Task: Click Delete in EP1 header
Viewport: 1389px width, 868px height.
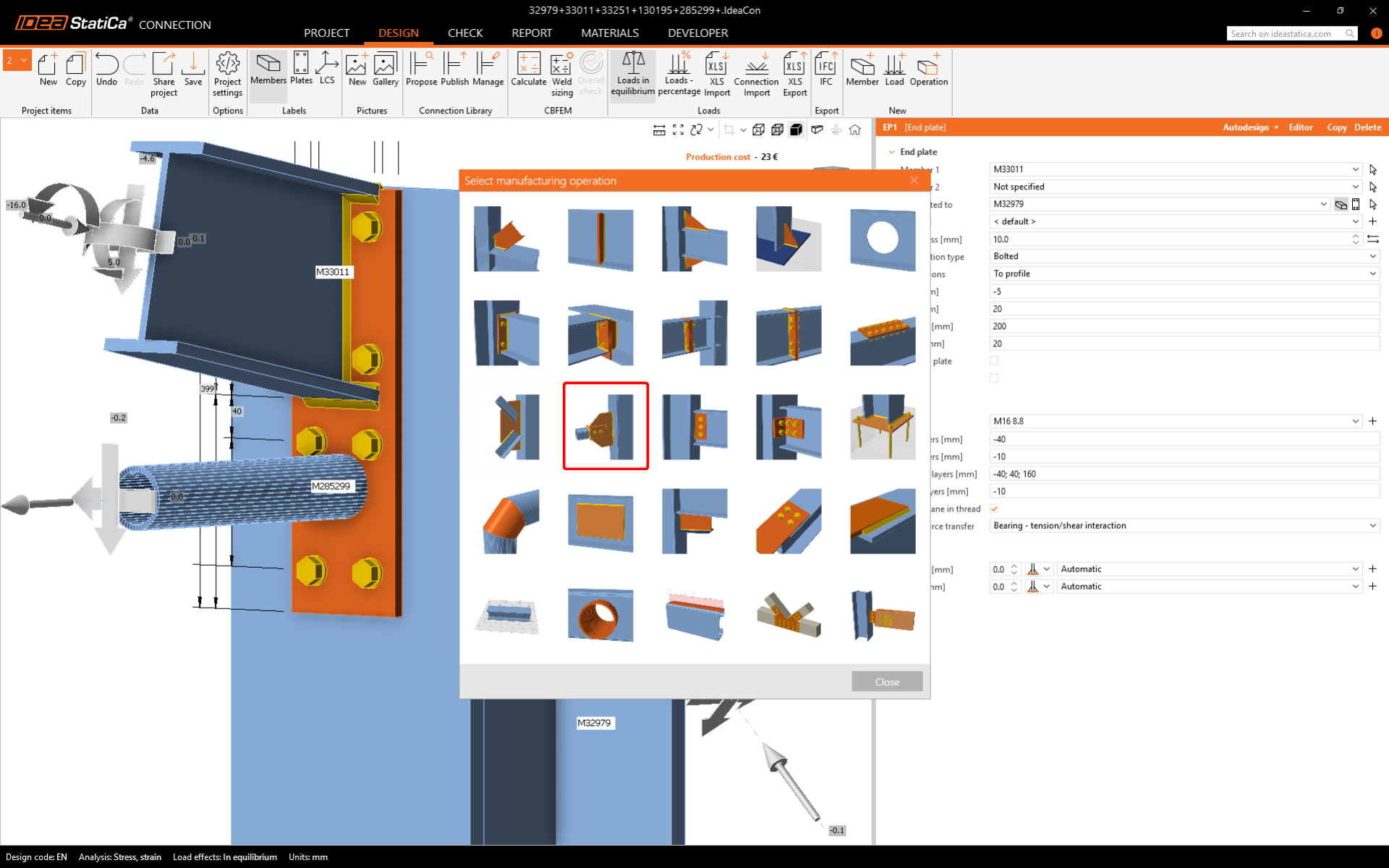Action: [x=1367, y=127]
